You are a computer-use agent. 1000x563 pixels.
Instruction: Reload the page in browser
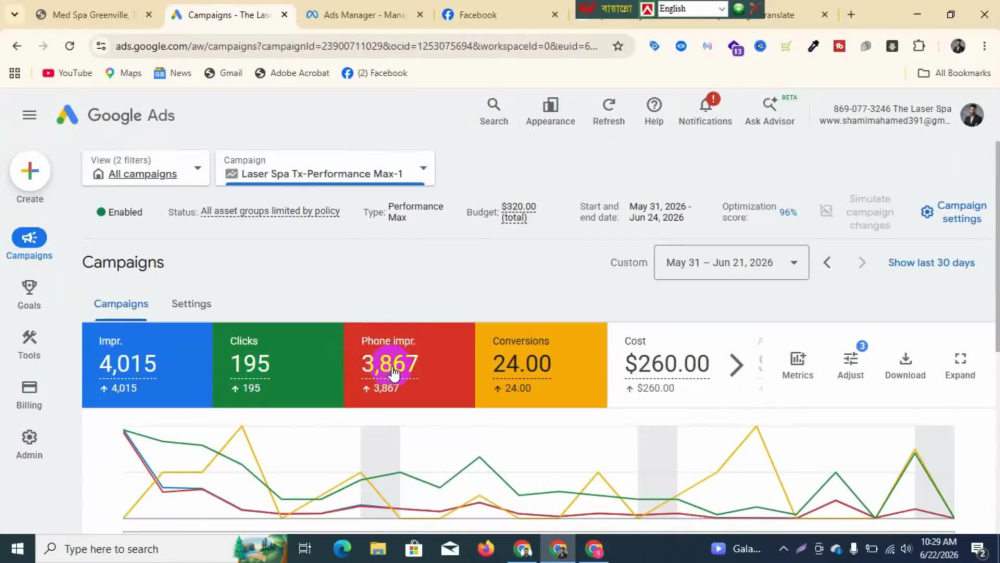[70, 46]
